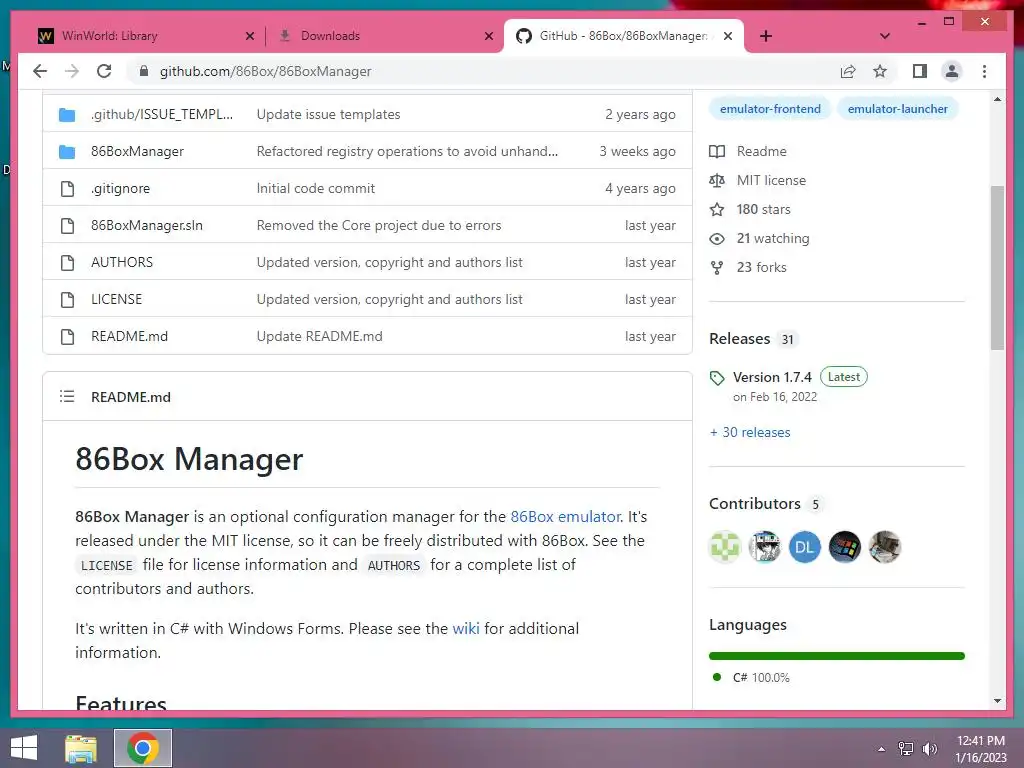Open tab search chevron

[x=884, y=36]
